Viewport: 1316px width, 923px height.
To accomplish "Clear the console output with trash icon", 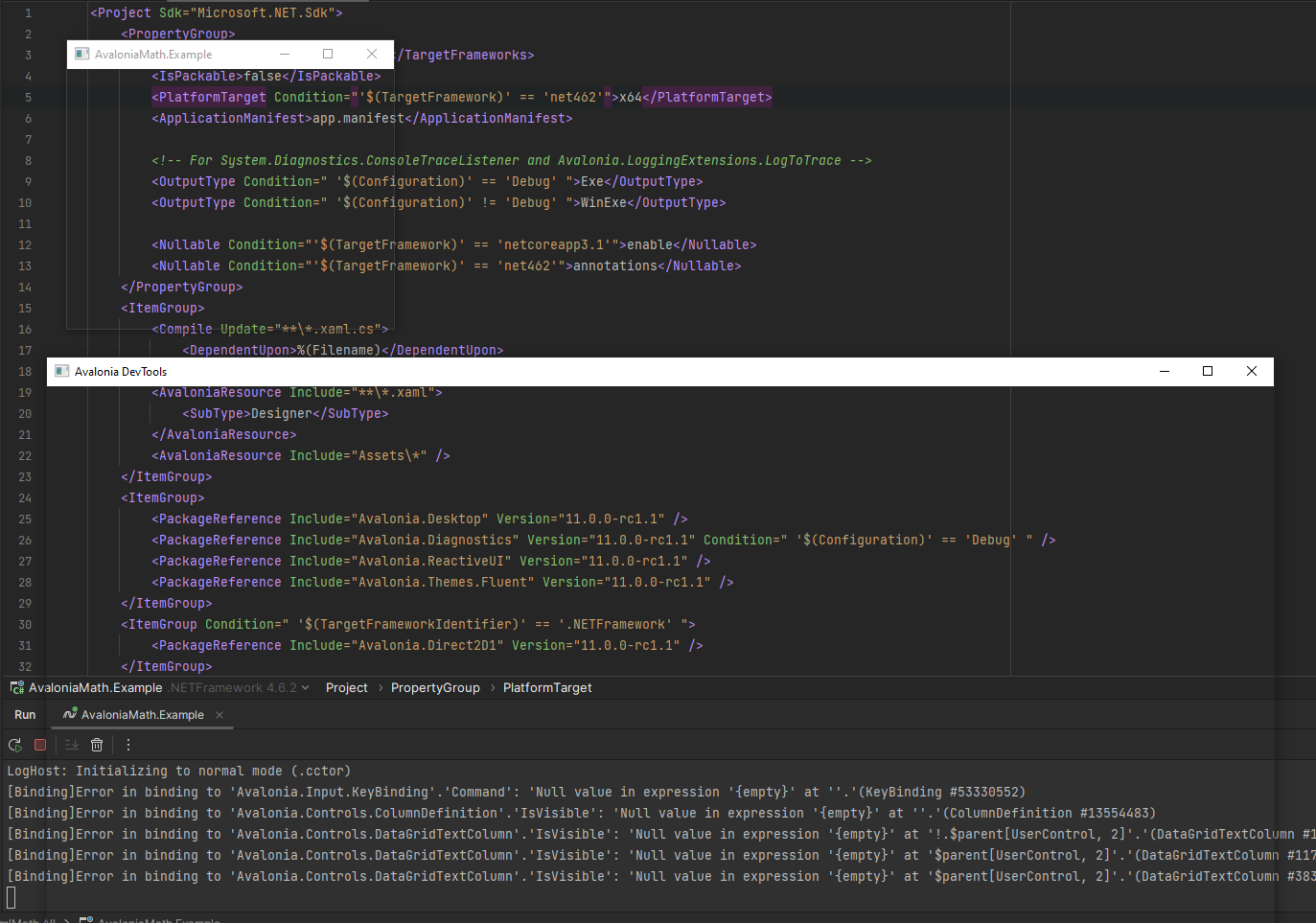I will [x=97, y=745].
